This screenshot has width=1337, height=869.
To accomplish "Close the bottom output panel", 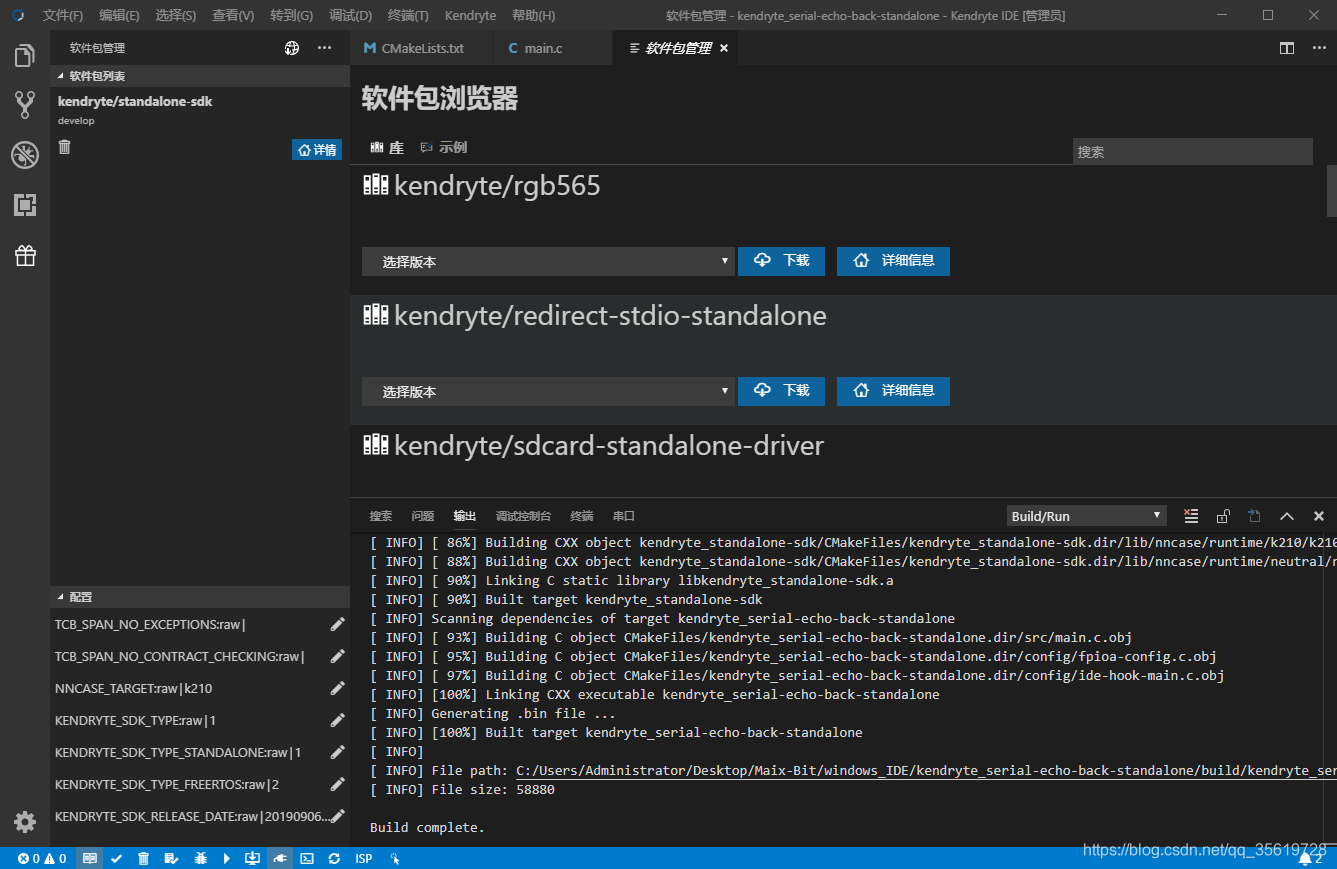I will [x=1319, y=516].
